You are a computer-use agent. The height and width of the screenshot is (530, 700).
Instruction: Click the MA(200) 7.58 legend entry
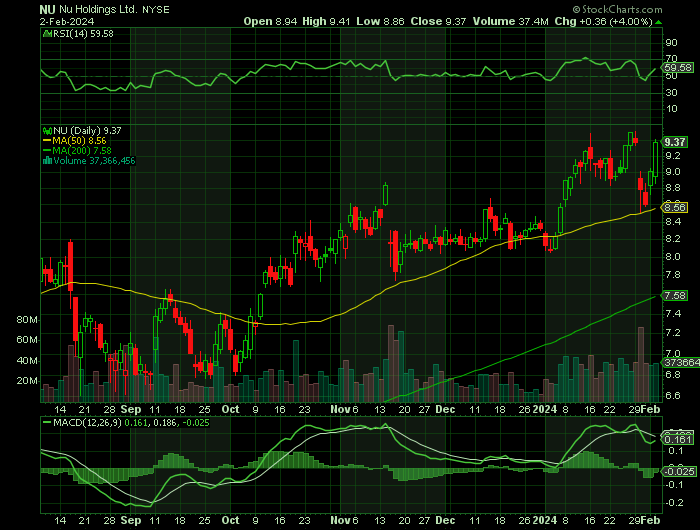point(82,151)
